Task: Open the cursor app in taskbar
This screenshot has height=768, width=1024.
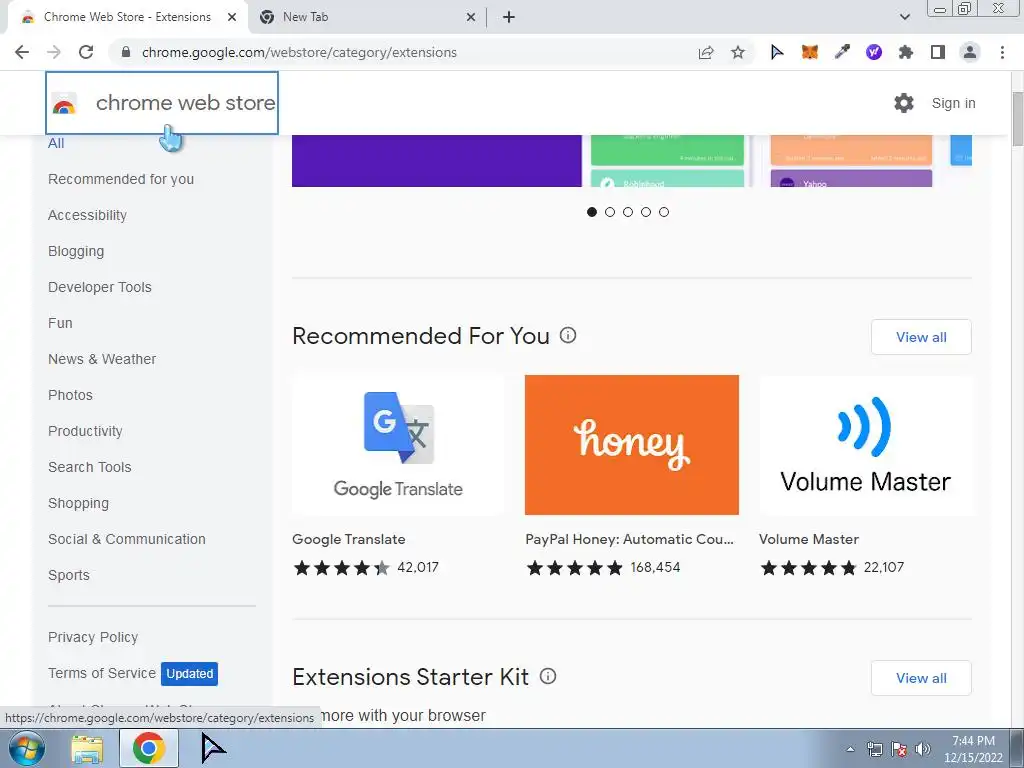Action: 212,748
